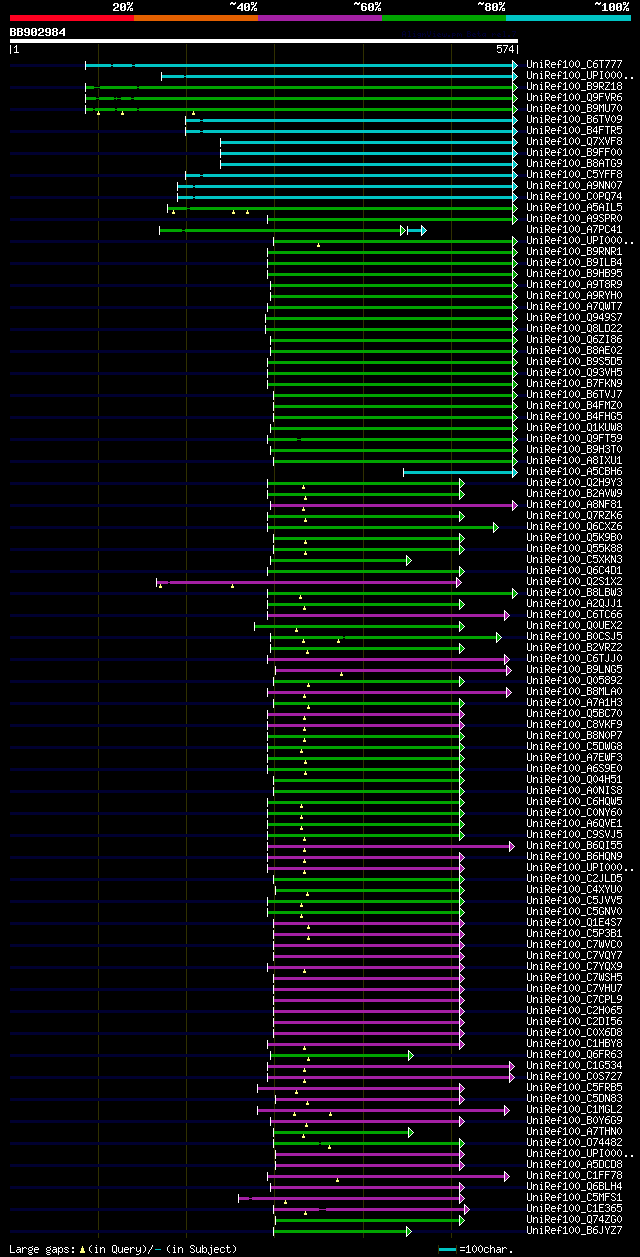Open entry UniRef100_A8NF81
640x1257 pixels.
[x=574, y=504]
